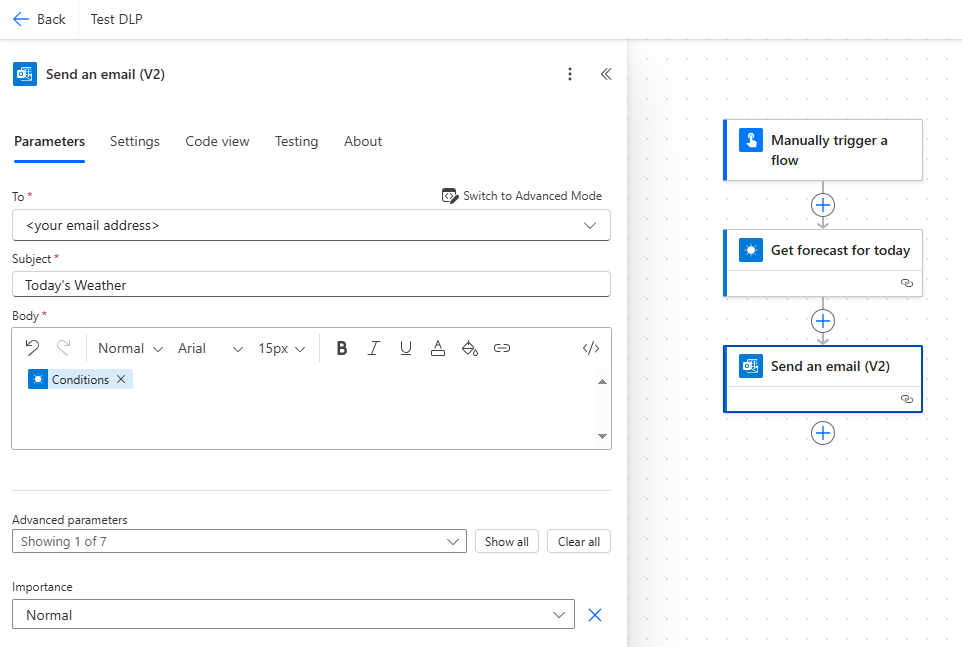Click the body scrollbar up arrow
The width and height of the screenshot is (962, 647).
[602, 381]
